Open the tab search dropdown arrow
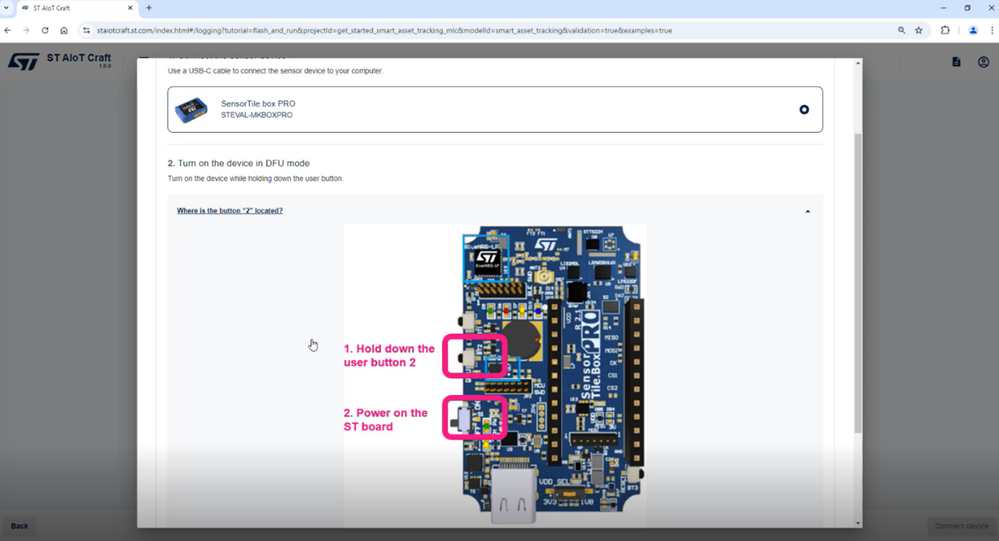The width and height of the screenshot is (999, 541). pos(6,8)
